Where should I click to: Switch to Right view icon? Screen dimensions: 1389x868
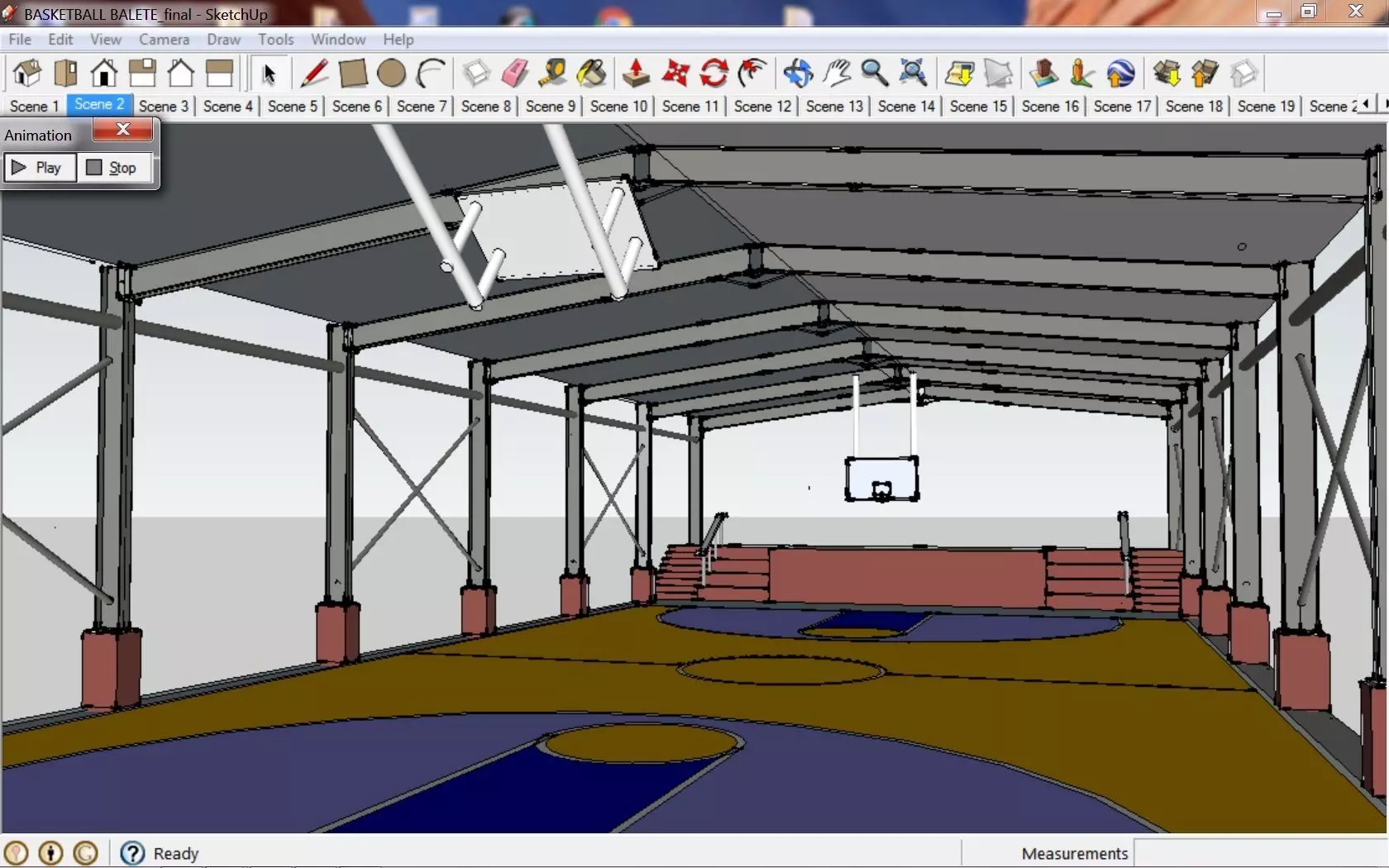(142, 74)
